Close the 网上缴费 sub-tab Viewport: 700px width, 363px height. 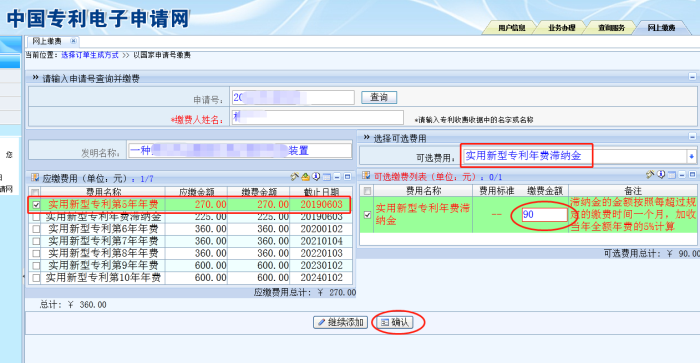73,41
